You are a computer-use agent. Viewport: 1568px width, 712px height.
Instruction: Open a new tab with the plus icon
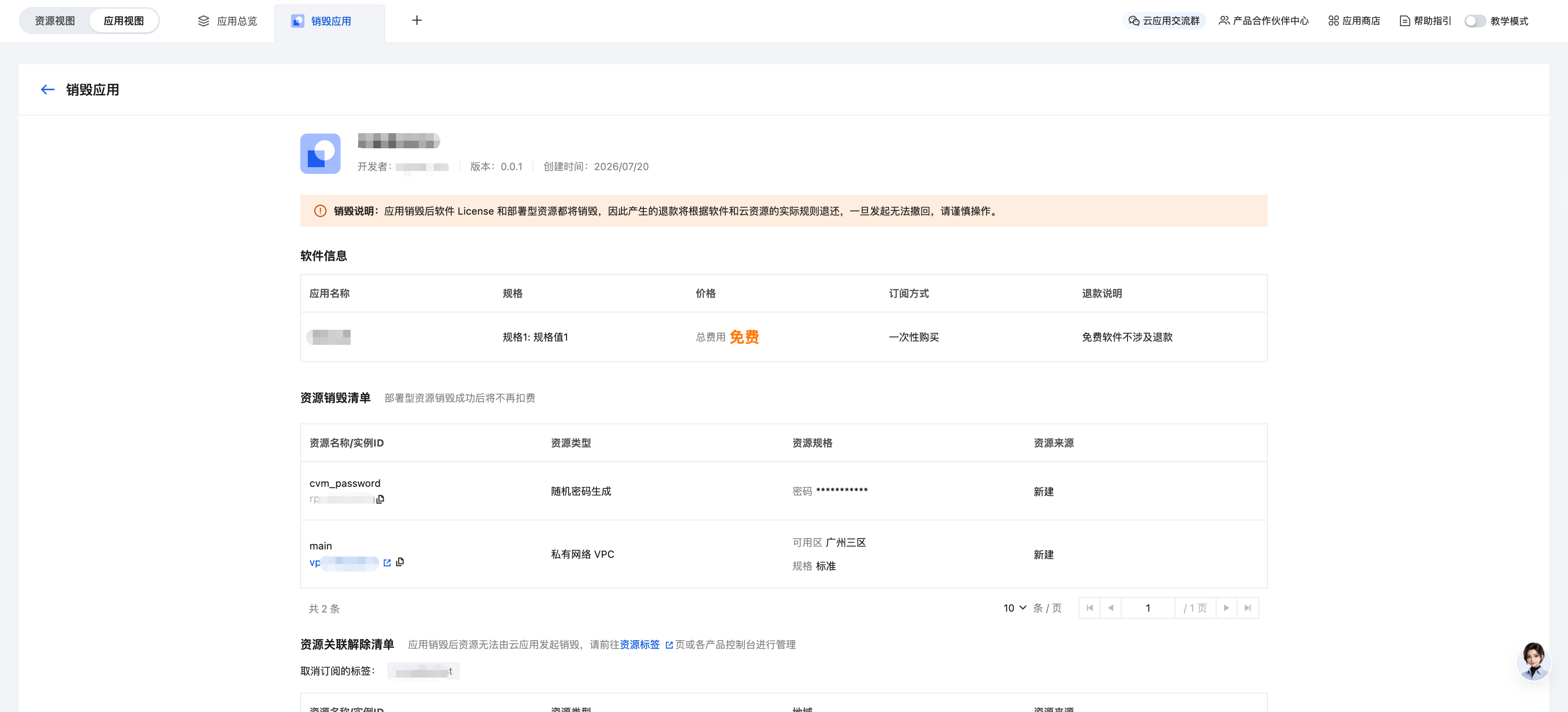[417, 21]
